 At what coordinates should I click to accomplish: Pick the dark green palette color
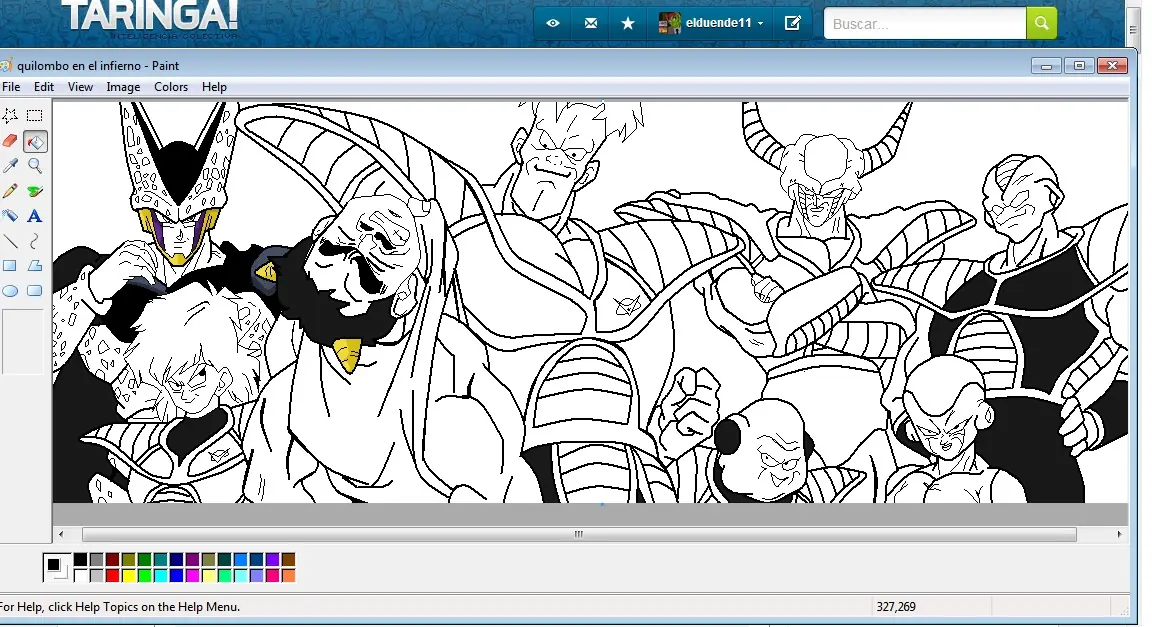tap(145, 559)
